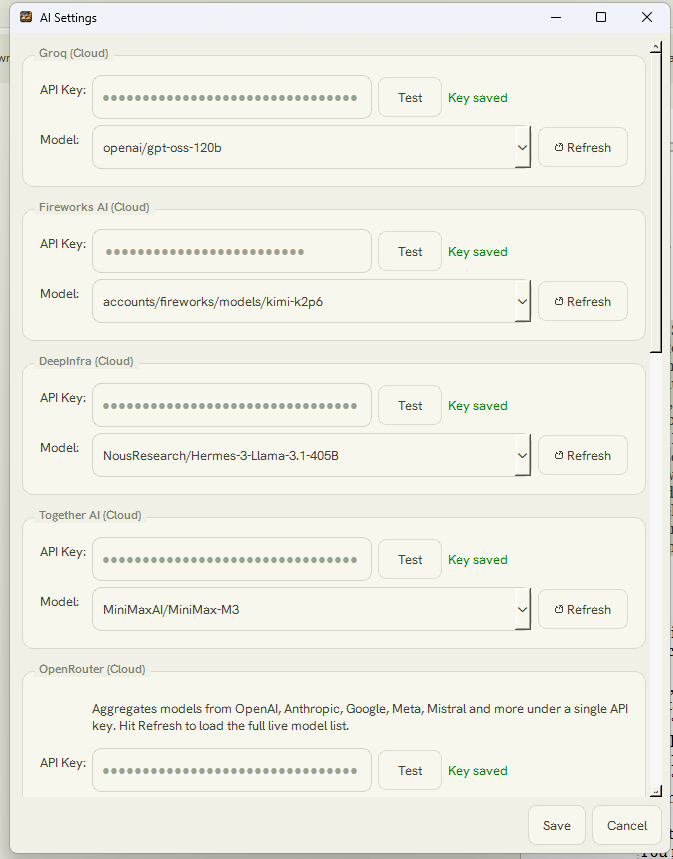Open the Groq model dropdown
Viewport: 673px width, 859px height.
pyautogui.click(x=522, y=147)
